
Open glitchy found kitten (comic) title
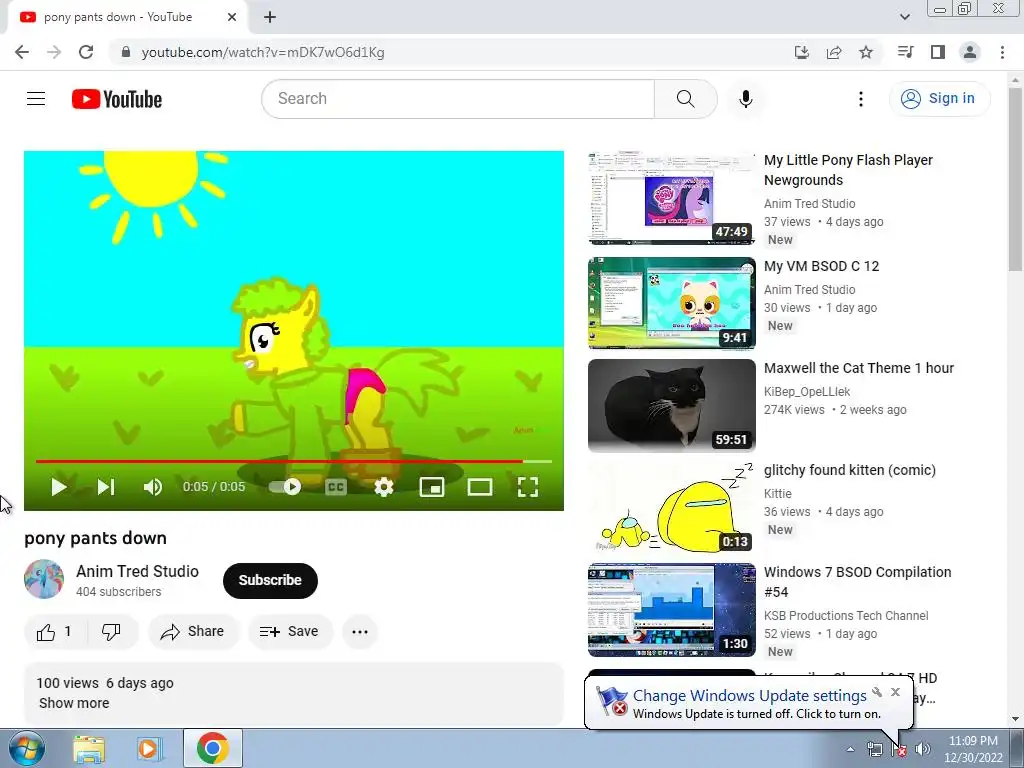click(x=850, y=470)
